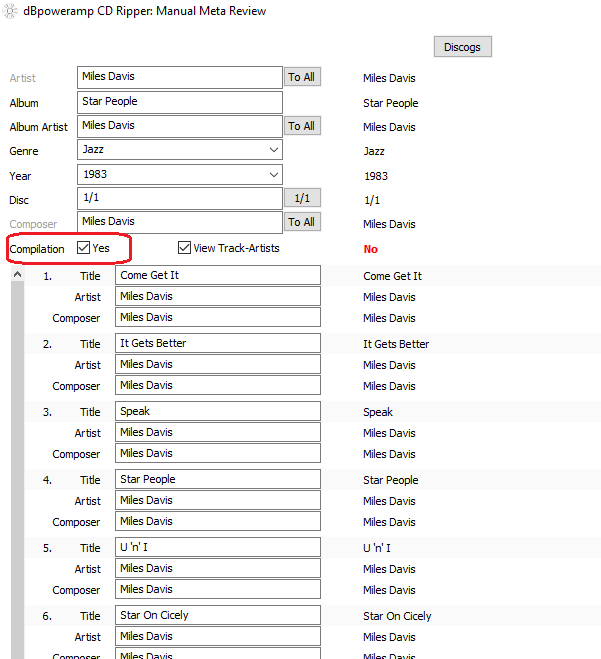
Task: Click track 3 title field Speak
Action: tap(217, 411)
